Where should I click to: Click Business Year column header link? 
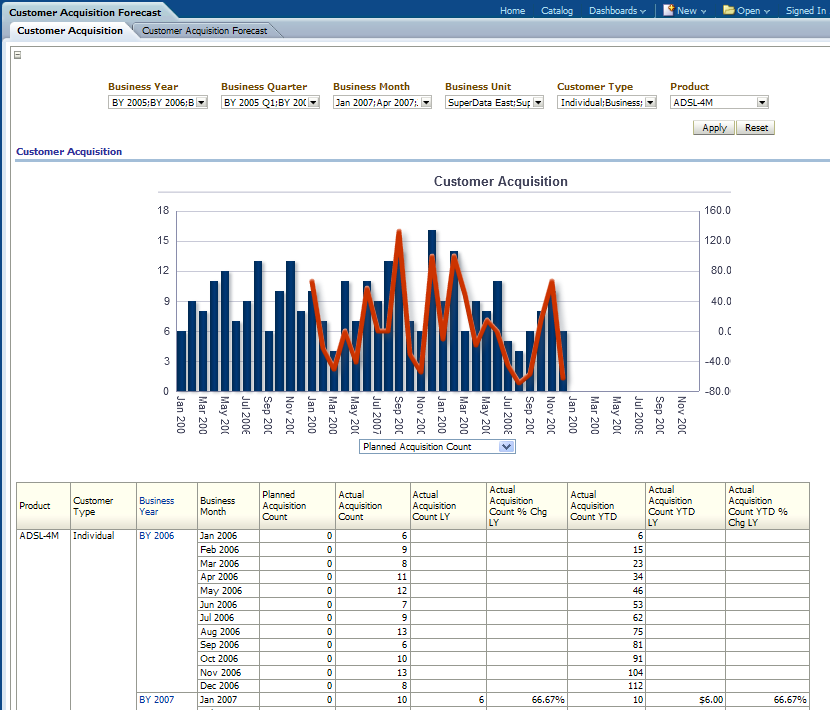pos(157,506)
